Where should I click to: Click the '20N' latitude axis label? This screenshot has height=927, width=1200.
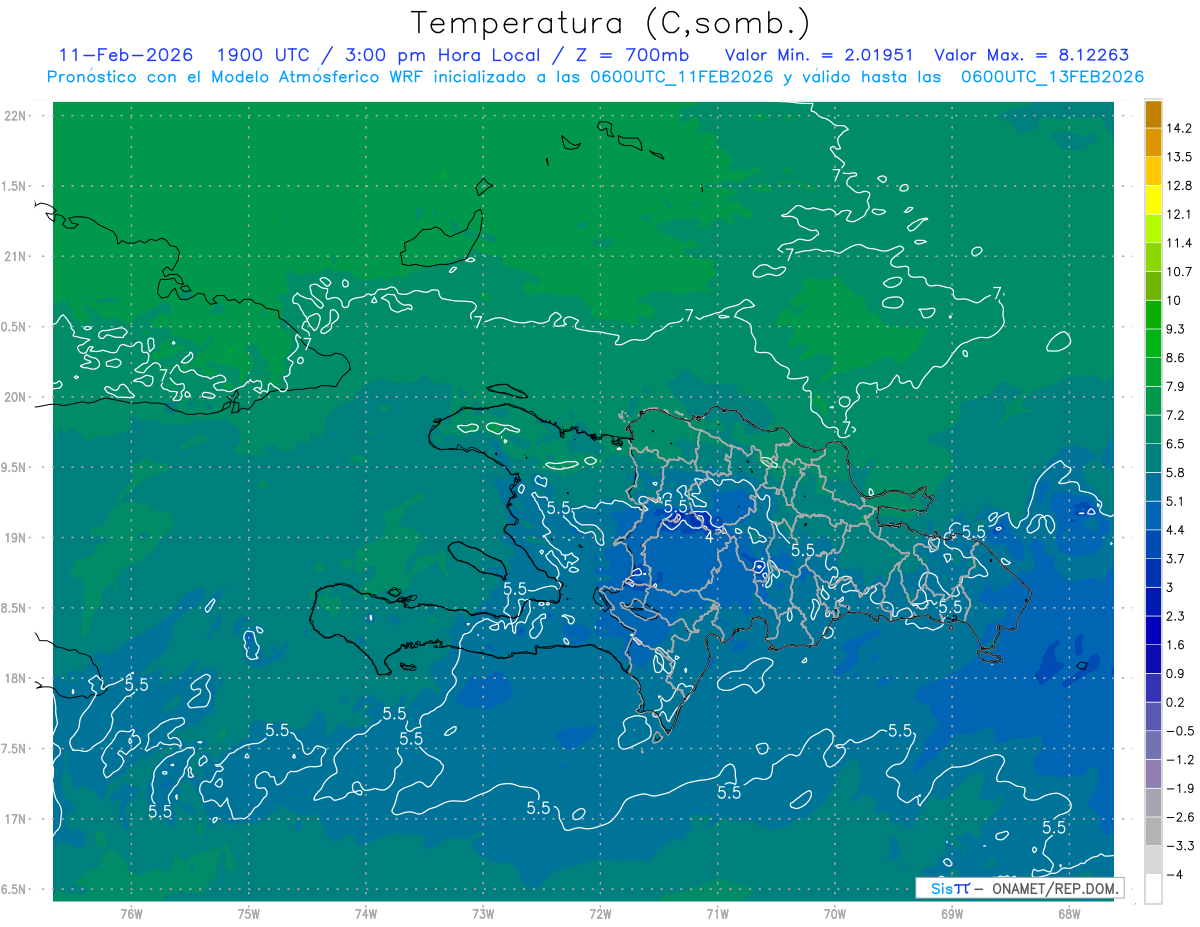pyautogui.click(x=16, y=397)
